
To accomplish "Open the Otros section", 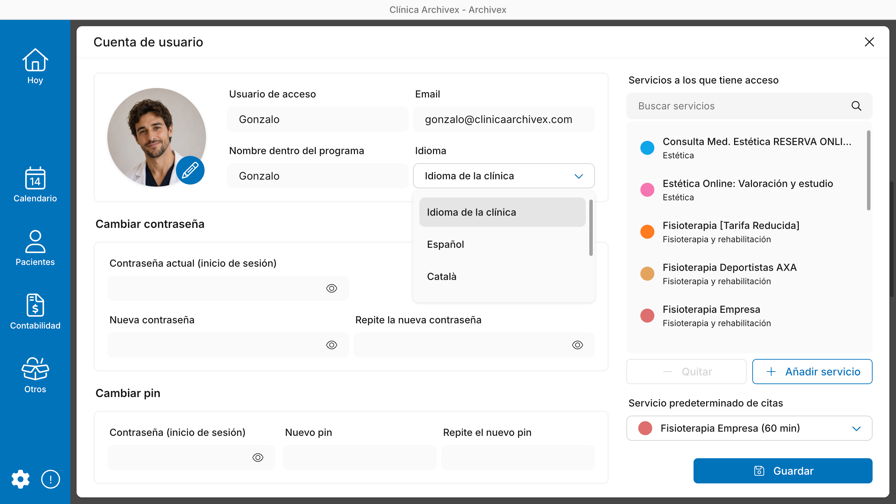I will (x=35, y=375).
